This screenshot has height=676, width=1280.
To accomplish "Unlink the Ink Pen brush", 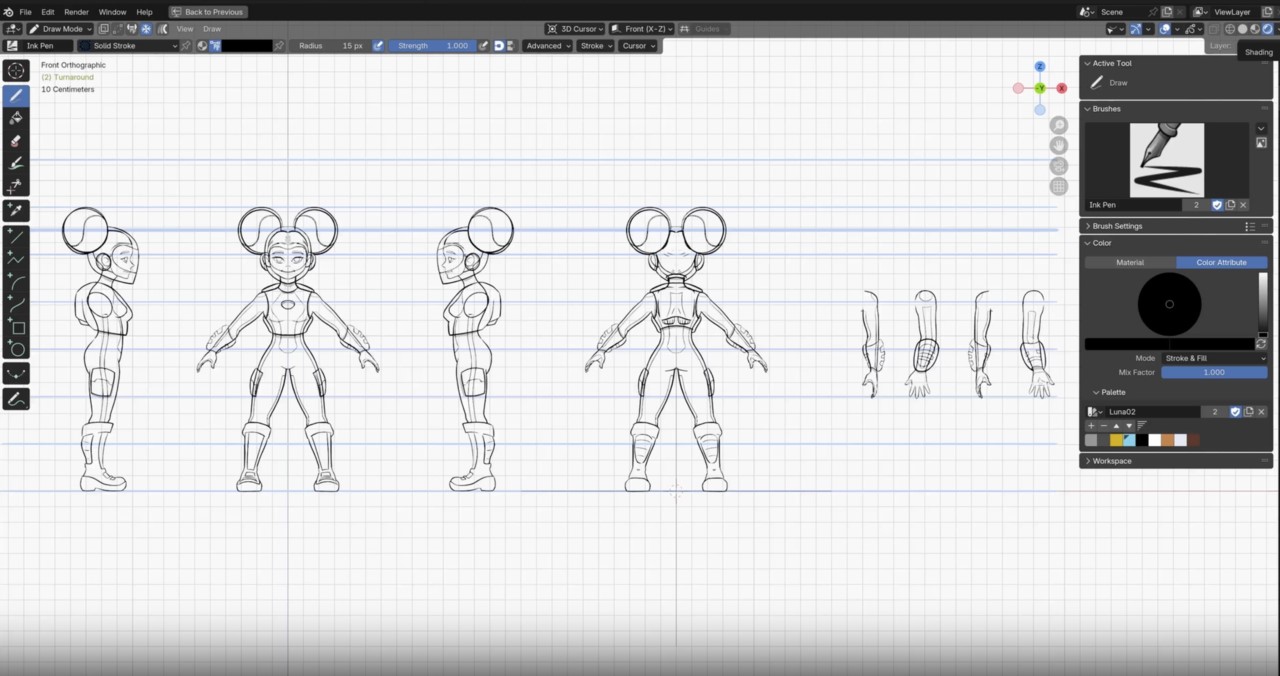I will [x=1243, y=205].
